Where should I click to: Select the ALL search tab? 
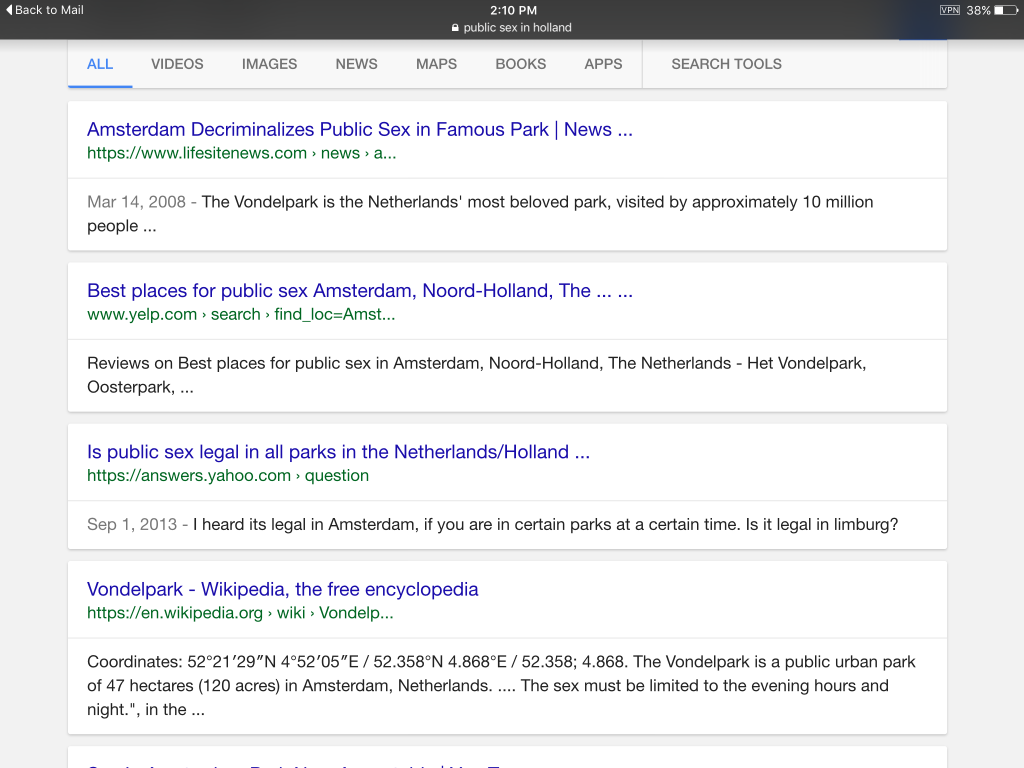click(100, 64)
